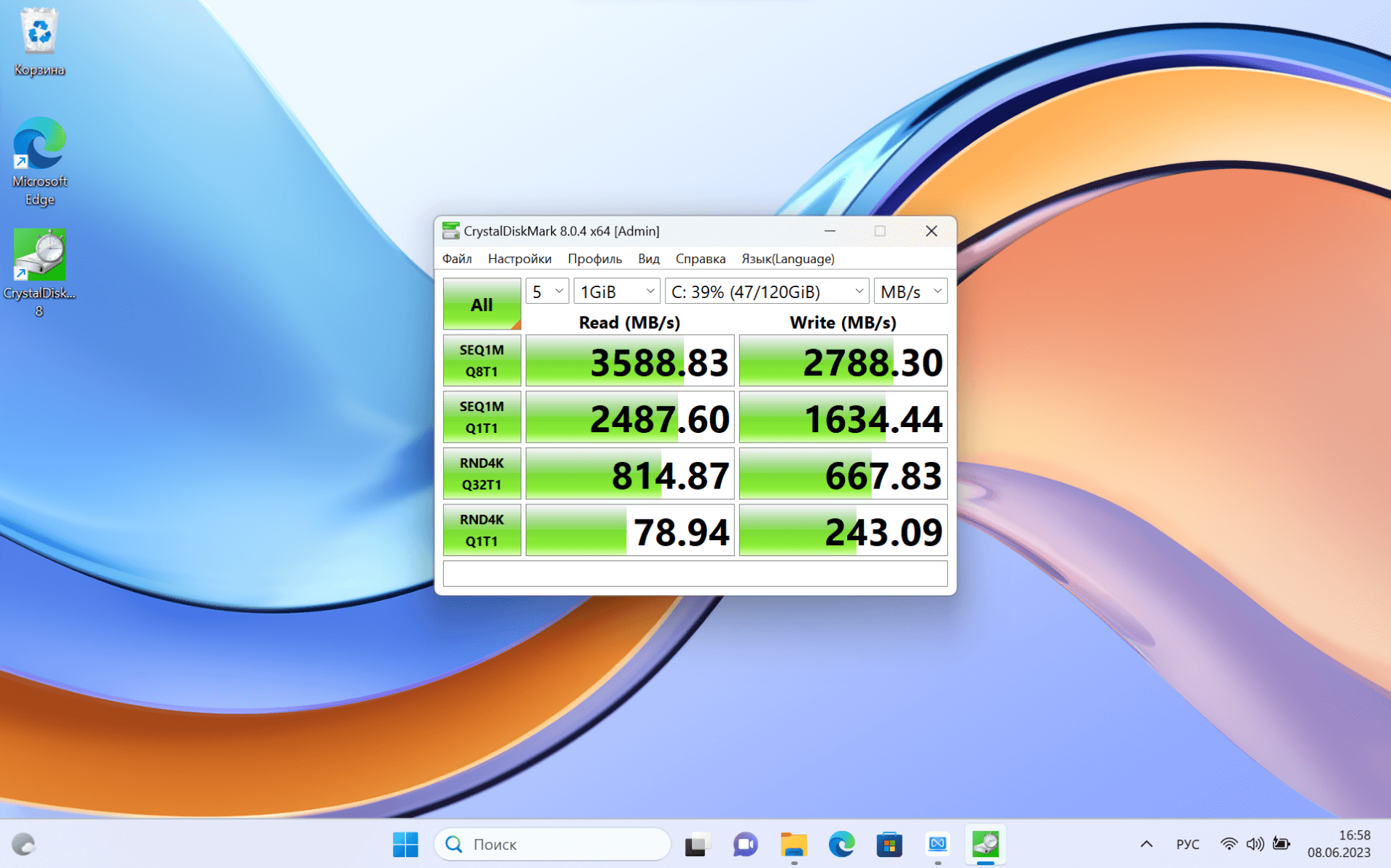Expand the 1GiB test size dropdown
1391x868 pixels.
coord(616,292)
